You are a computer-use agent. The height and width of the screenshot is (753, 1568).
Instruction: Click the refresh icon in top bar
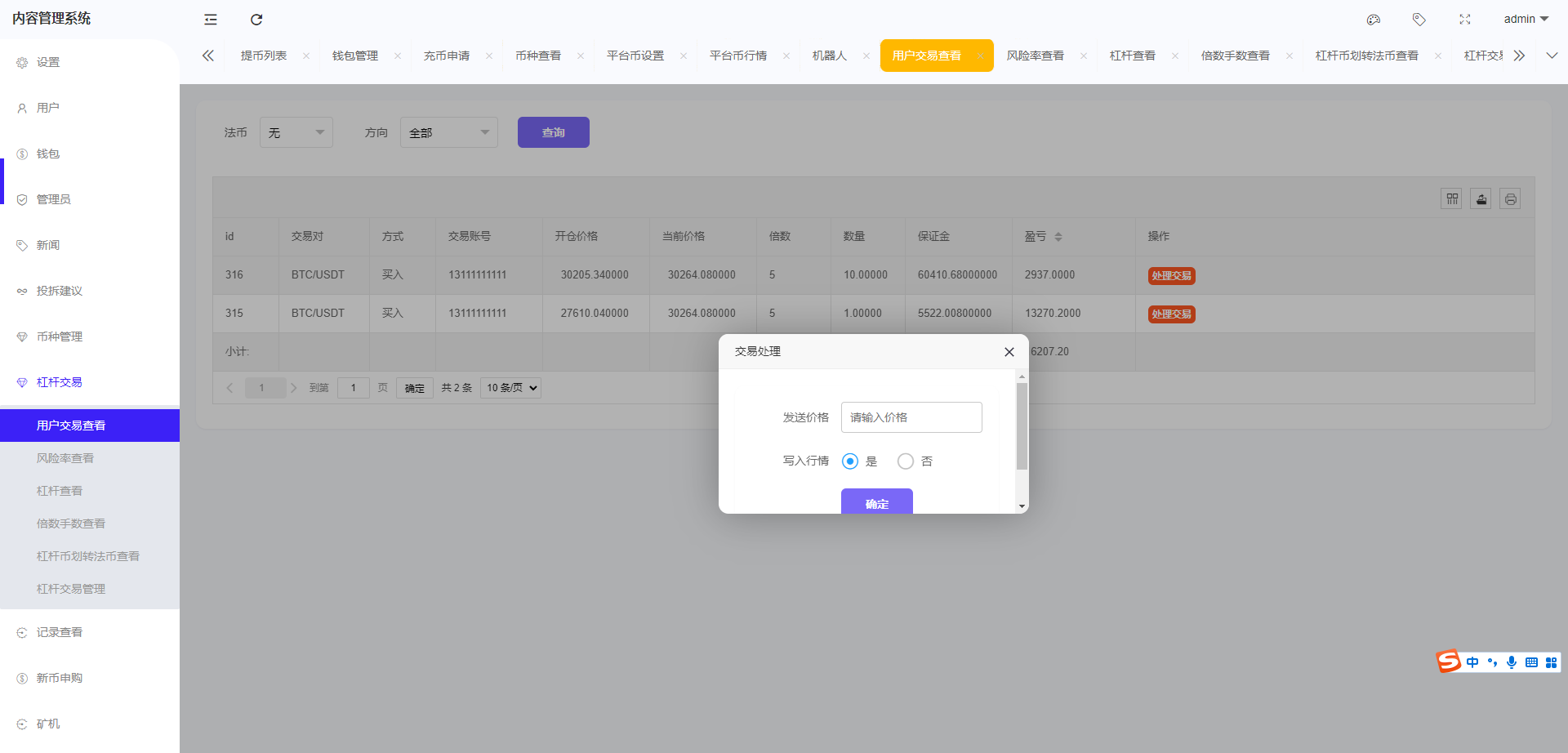256,20
